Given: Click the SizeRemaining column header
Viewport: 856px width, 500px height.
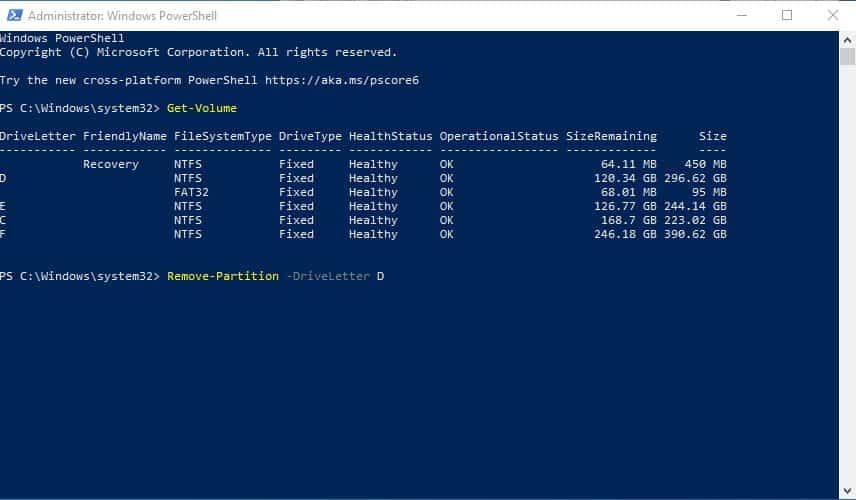Looking at the screenshot, I should (x=611, y=136).
